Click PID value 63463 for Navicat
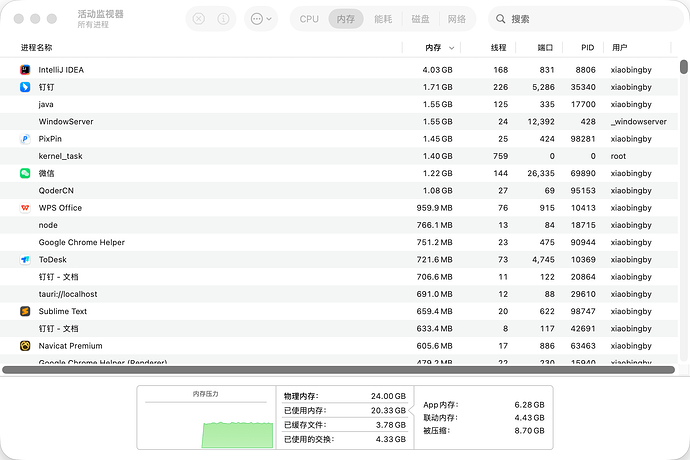Screen dimensions: 690x460 pyautogui.click(x=583, y=346)
